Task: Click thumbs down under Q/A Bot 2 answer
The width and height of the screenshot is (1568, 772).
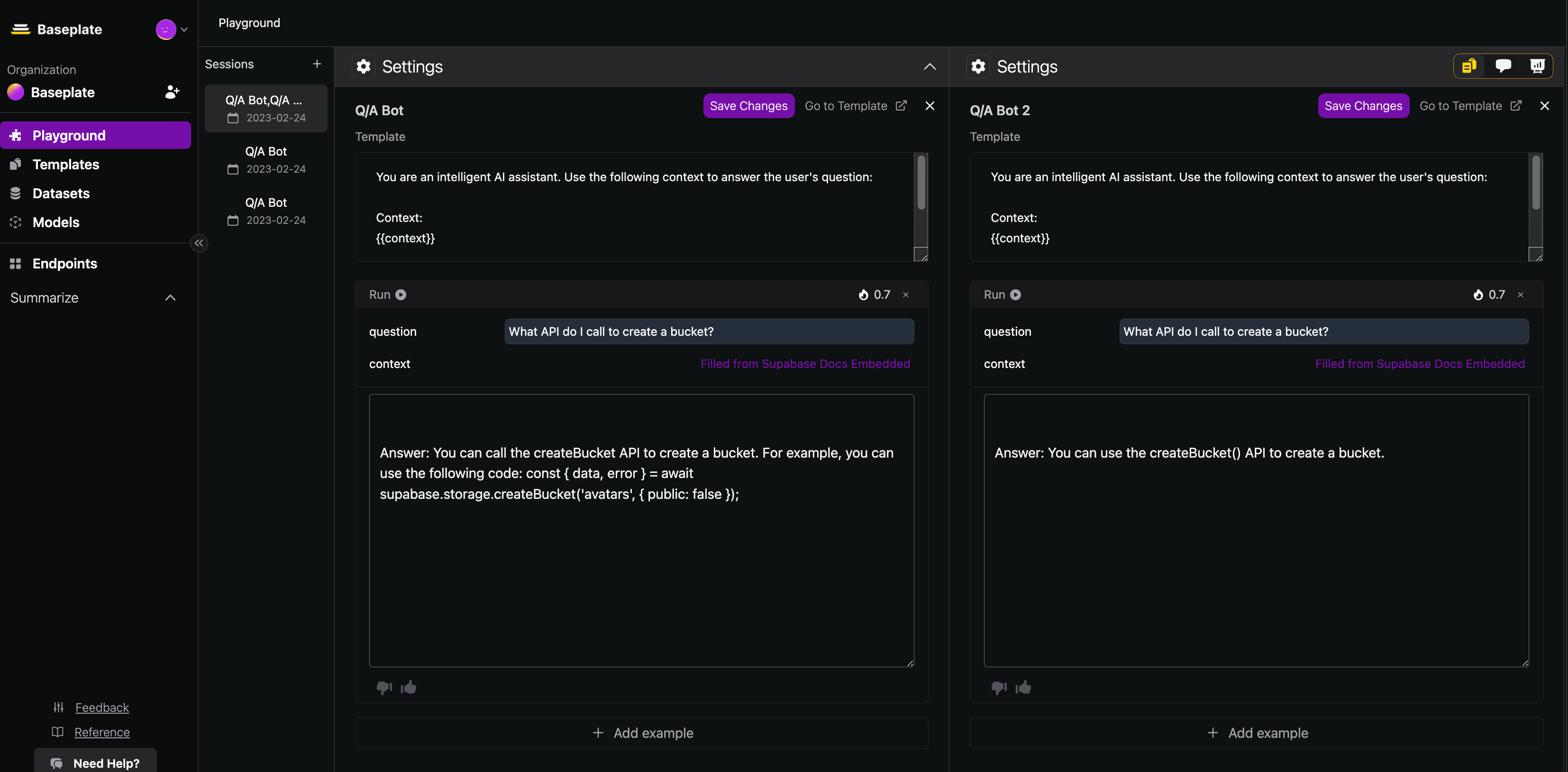Action: click(x=998, y=688)
